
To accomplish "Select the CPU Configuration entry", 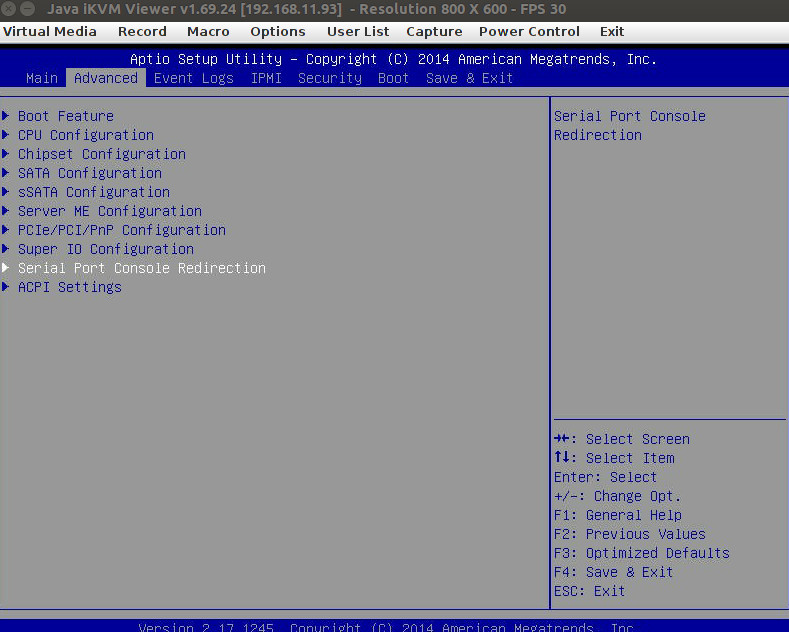I will (86, 135).
